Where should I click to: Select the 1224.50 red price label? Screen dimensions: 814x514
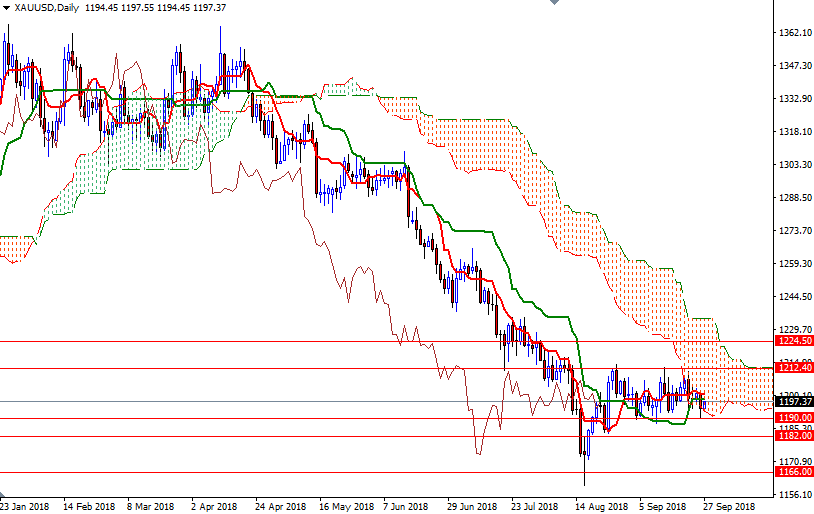pos(794,341)
